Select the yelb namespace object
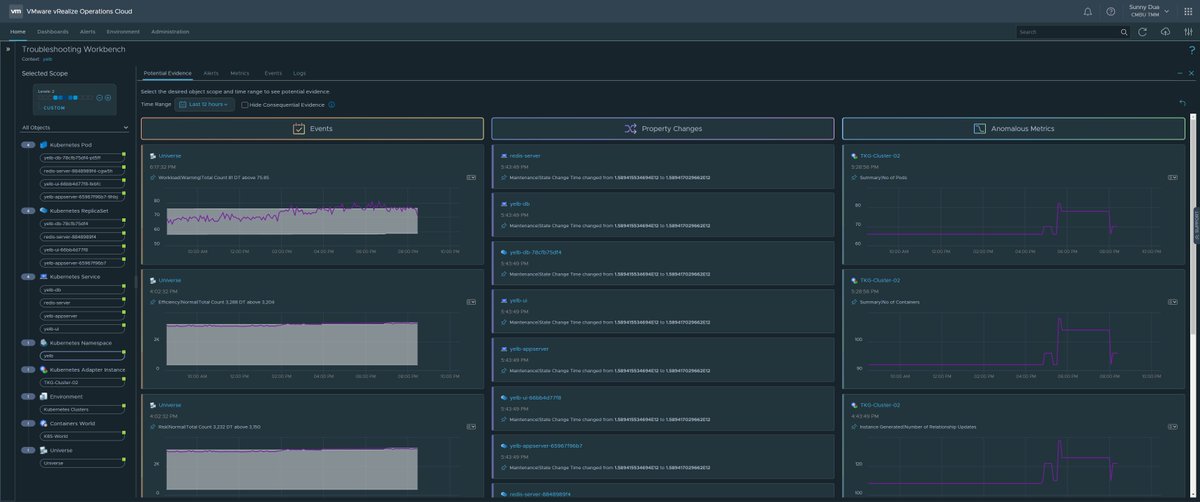Image resolution: width=1200 pixels, height=502 pixels. click(80, 355)
